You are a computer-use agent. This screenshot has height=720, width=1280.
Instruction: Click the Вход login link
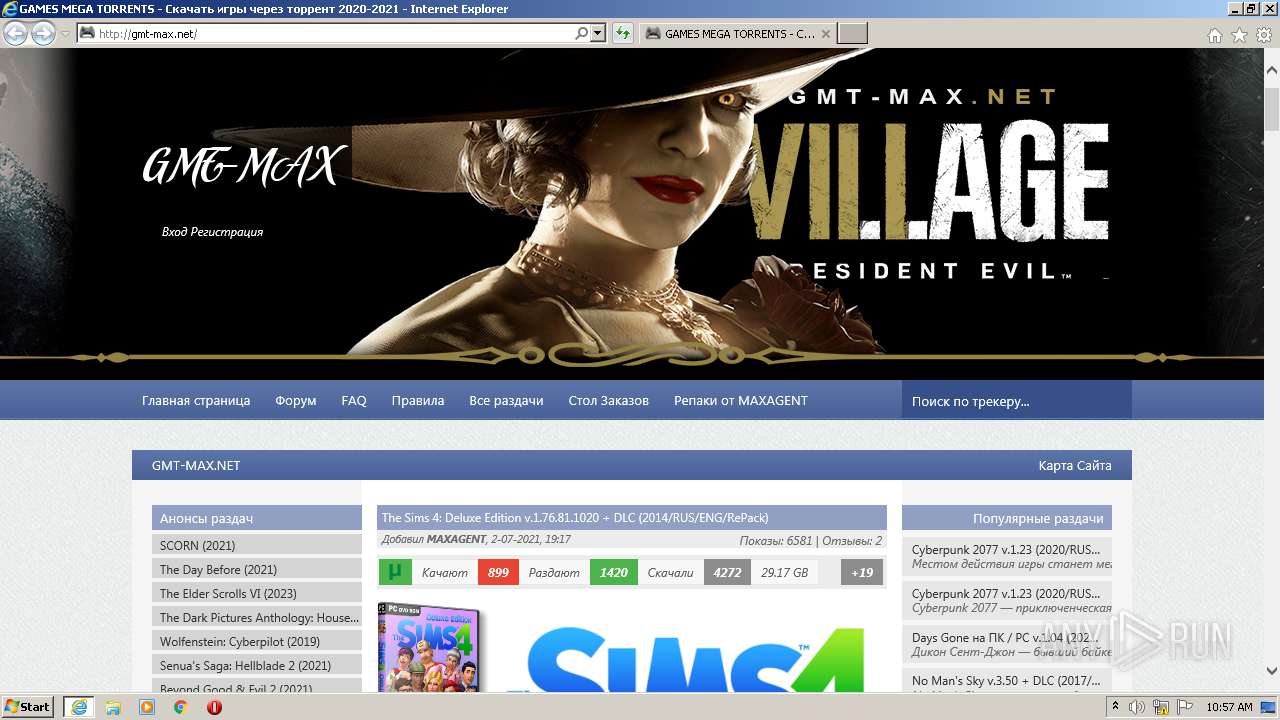[174, 232]
